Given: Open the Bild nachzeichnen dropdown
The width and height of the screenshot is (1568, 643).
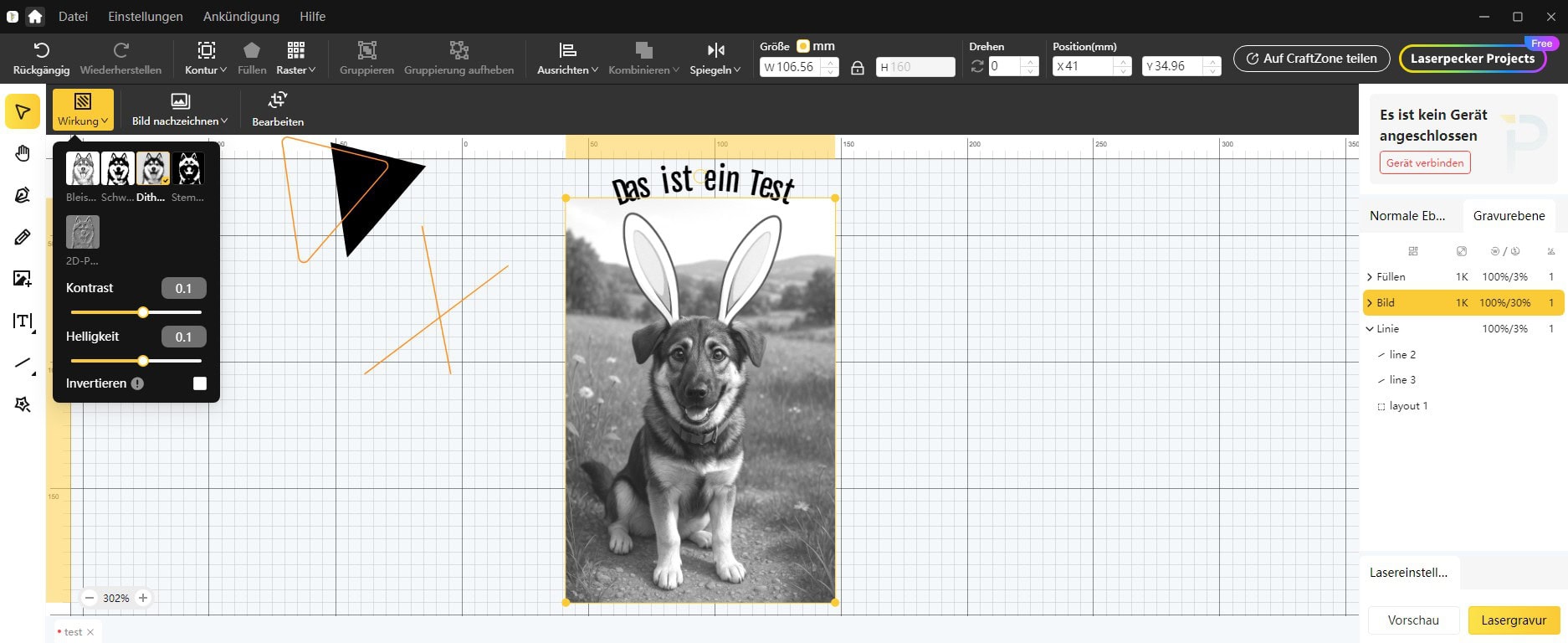Looking at the screenshot, I should pos(180,110).
